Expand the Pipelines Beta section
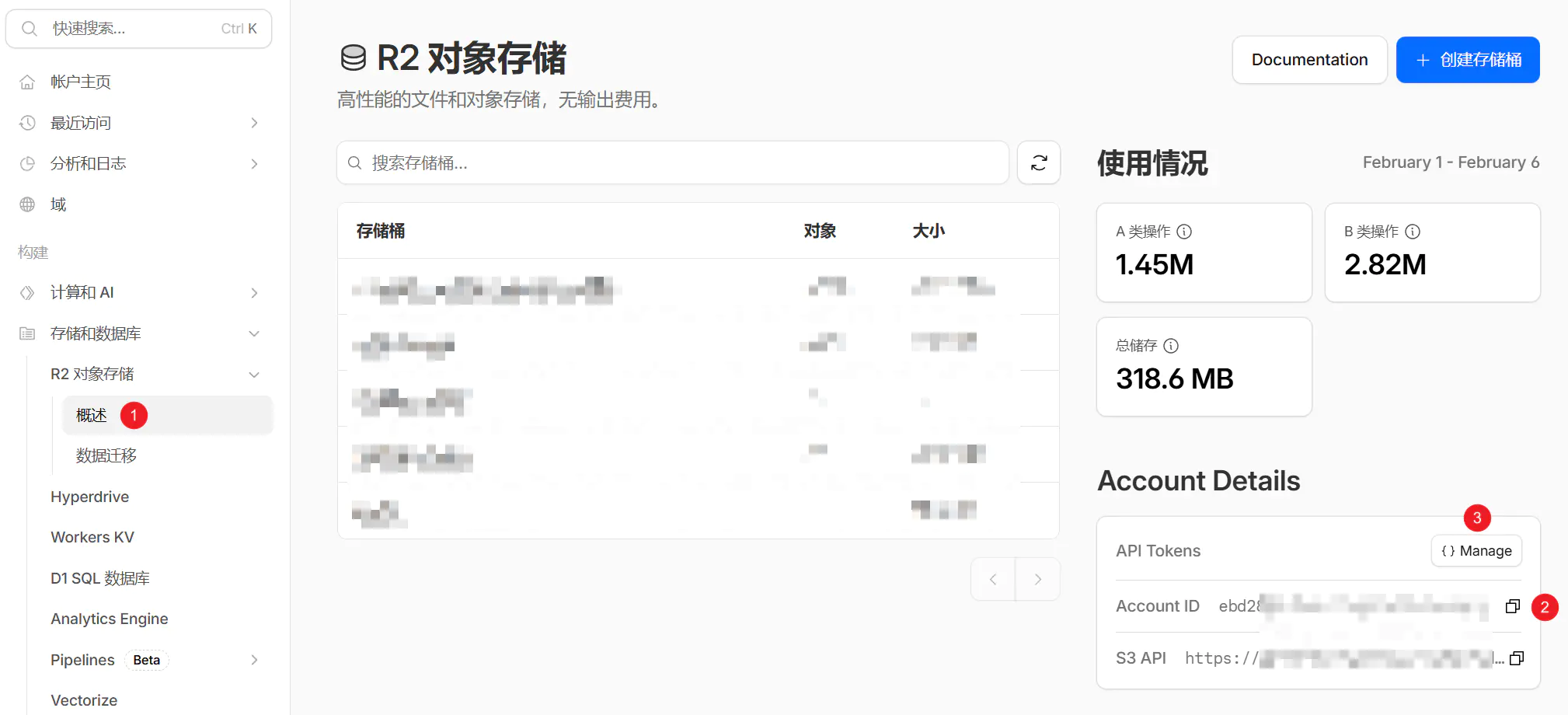The width and height of the screenshot is (1568, 715). pyautogui.click(x=253, y=659)
